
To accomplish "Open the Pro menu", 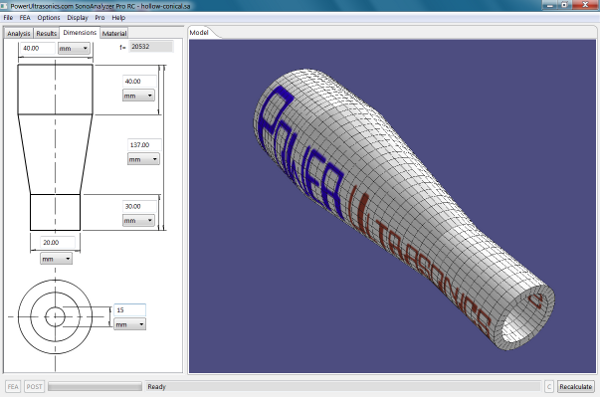I will (99, 18).
